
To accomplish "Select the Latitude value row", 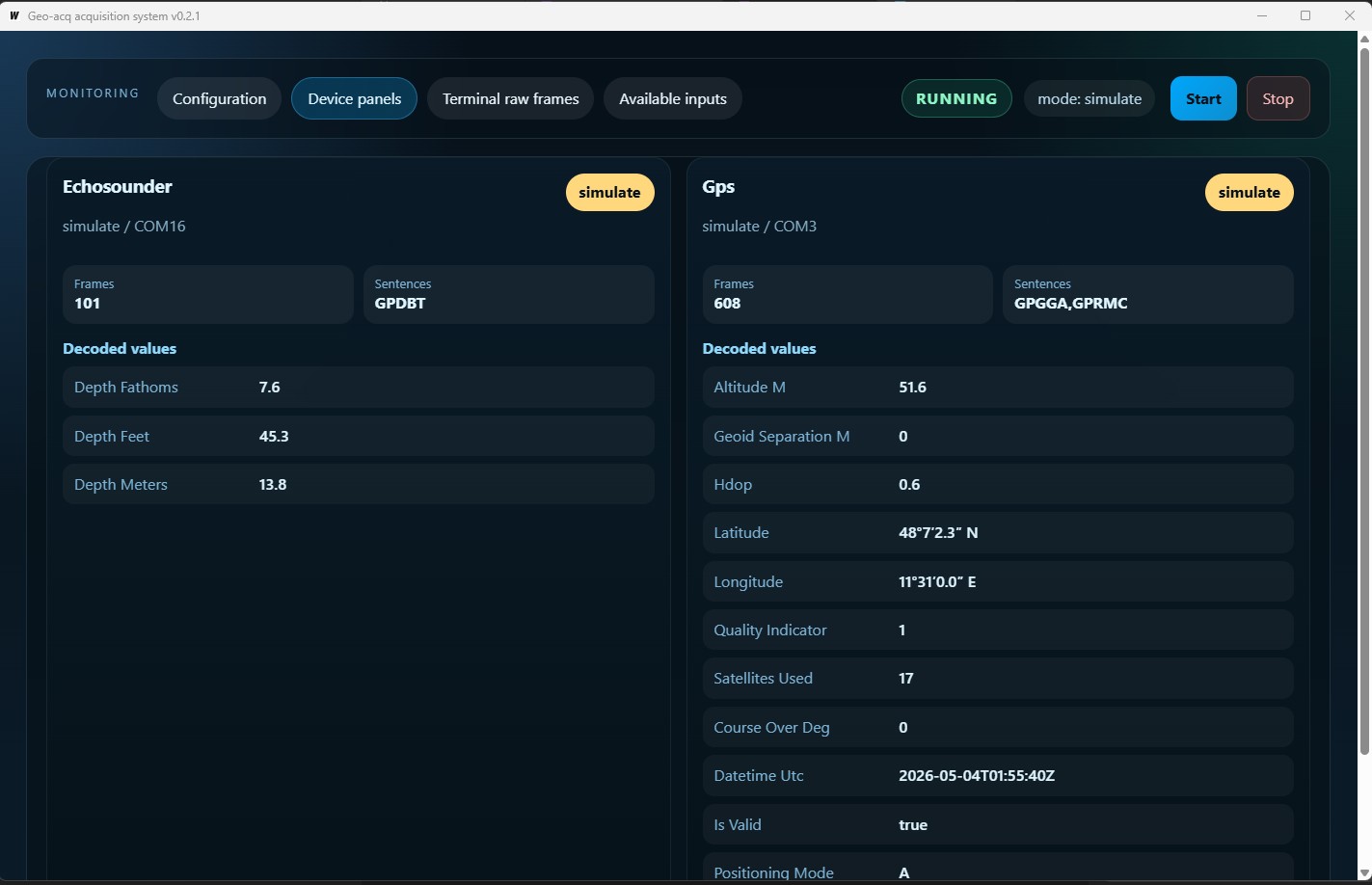I will pos(998,532).
